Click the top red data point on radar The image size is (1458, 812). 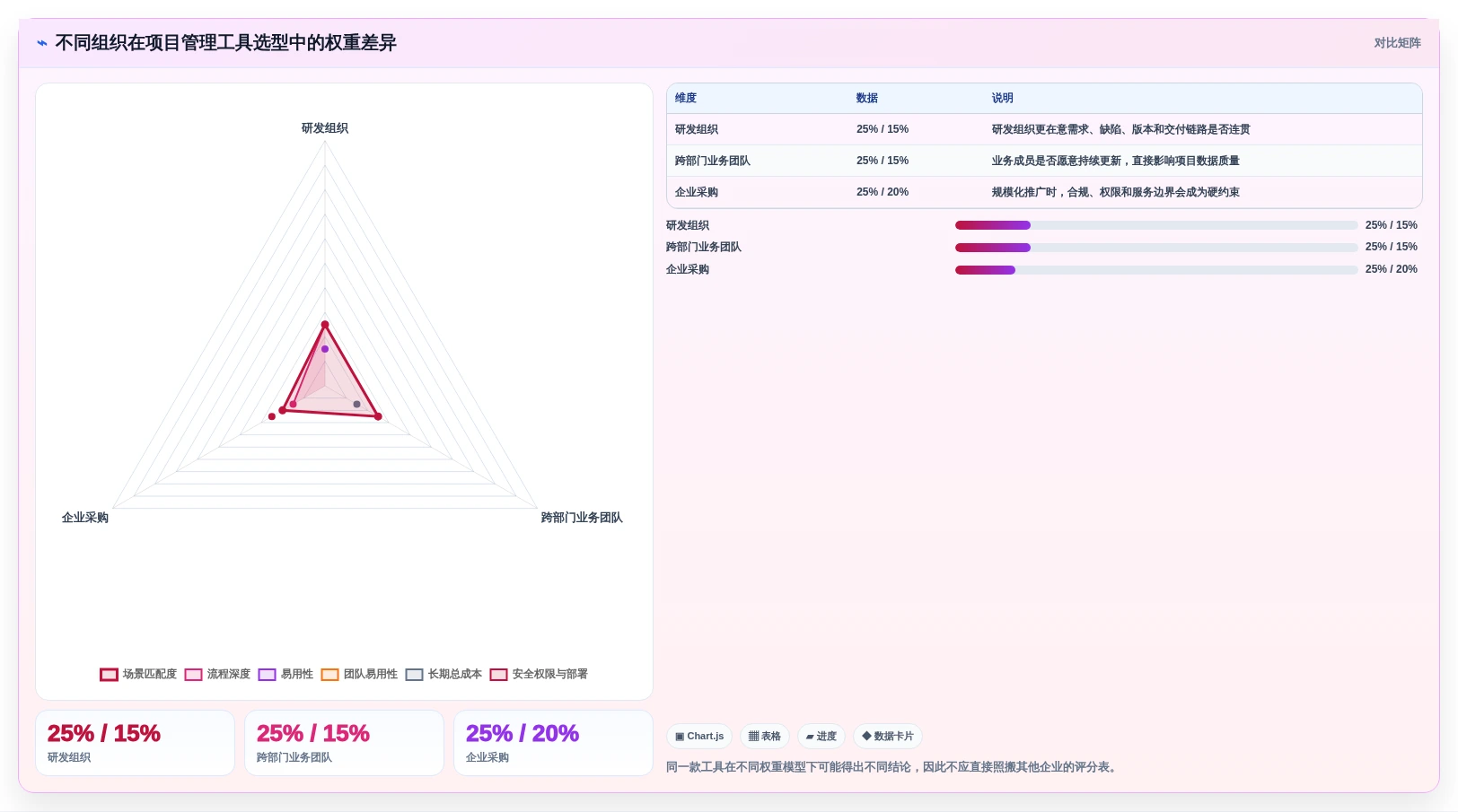325,325
